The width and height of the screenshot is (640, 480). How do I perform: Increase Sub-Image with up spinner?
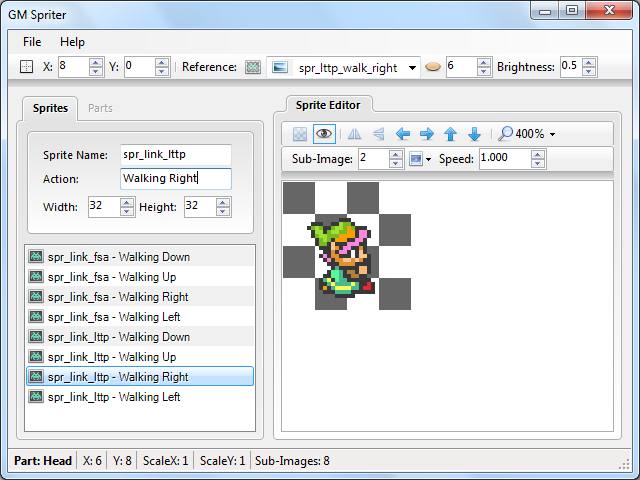[x=396, y=155]
